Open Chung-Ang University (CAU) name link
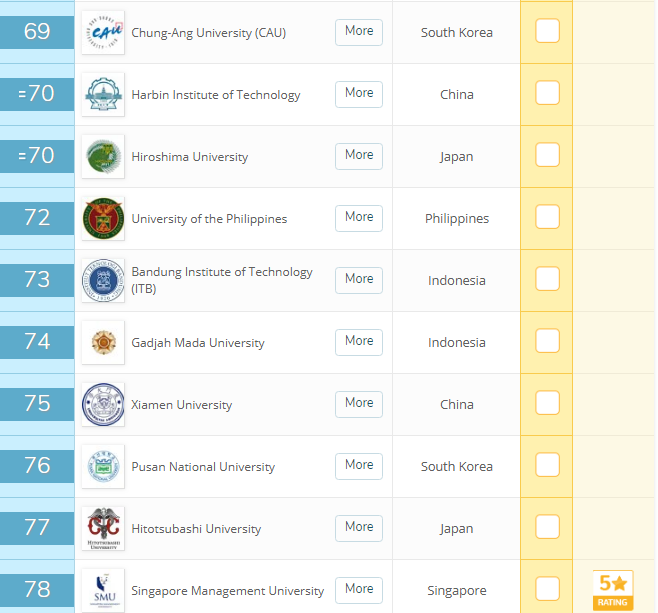Image resolution: width=658 pixels, height=613 pixels. tap(209, 33)
